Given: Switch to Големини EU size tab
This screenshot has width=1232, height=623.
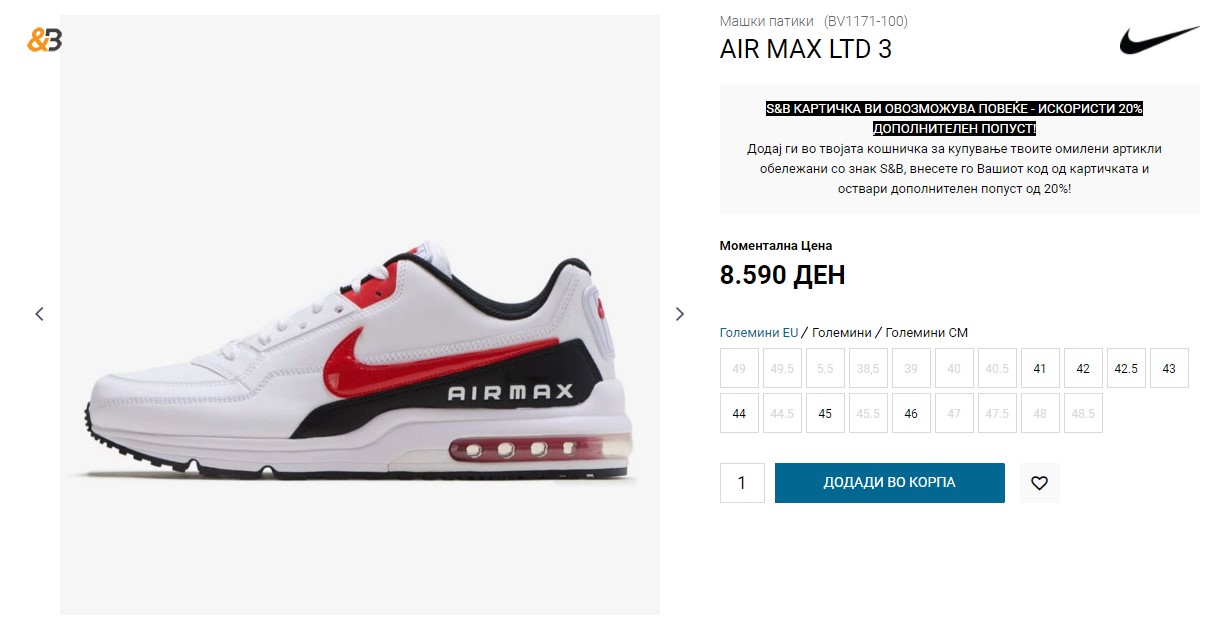Looking at the screenshot, I should click(759, 333).
